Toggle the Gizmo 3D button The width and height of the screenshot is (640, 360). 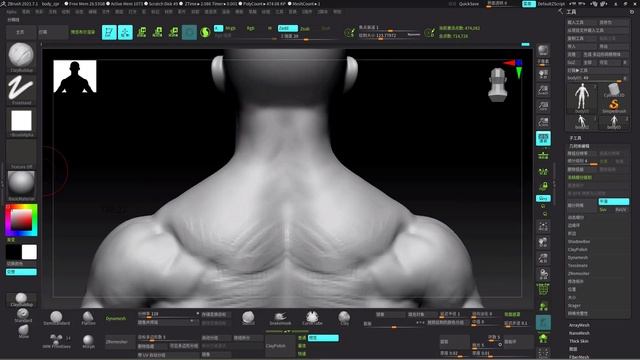[x=189, y=32]
